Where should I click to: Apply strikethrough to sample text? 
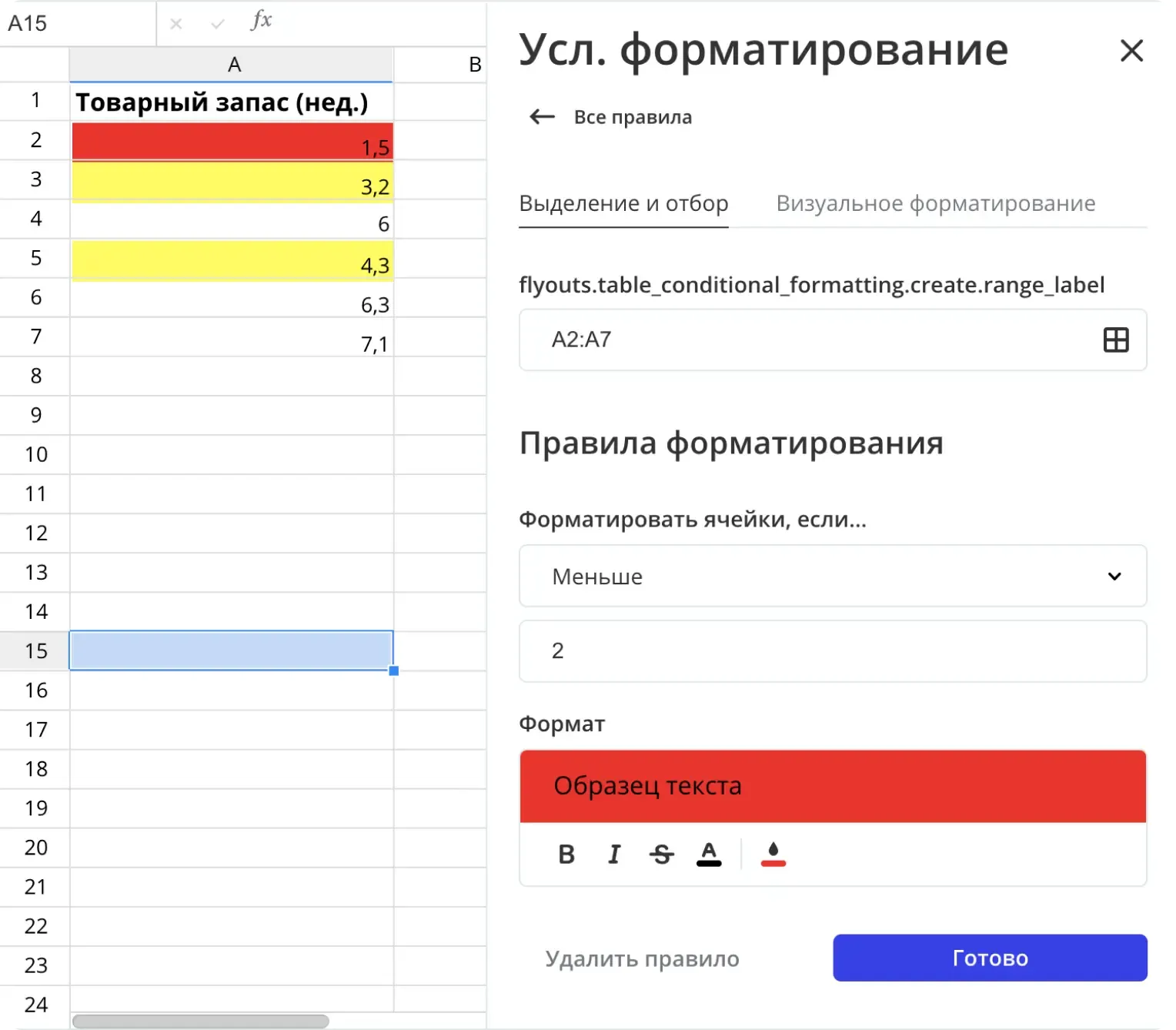(x=662, y=854)
